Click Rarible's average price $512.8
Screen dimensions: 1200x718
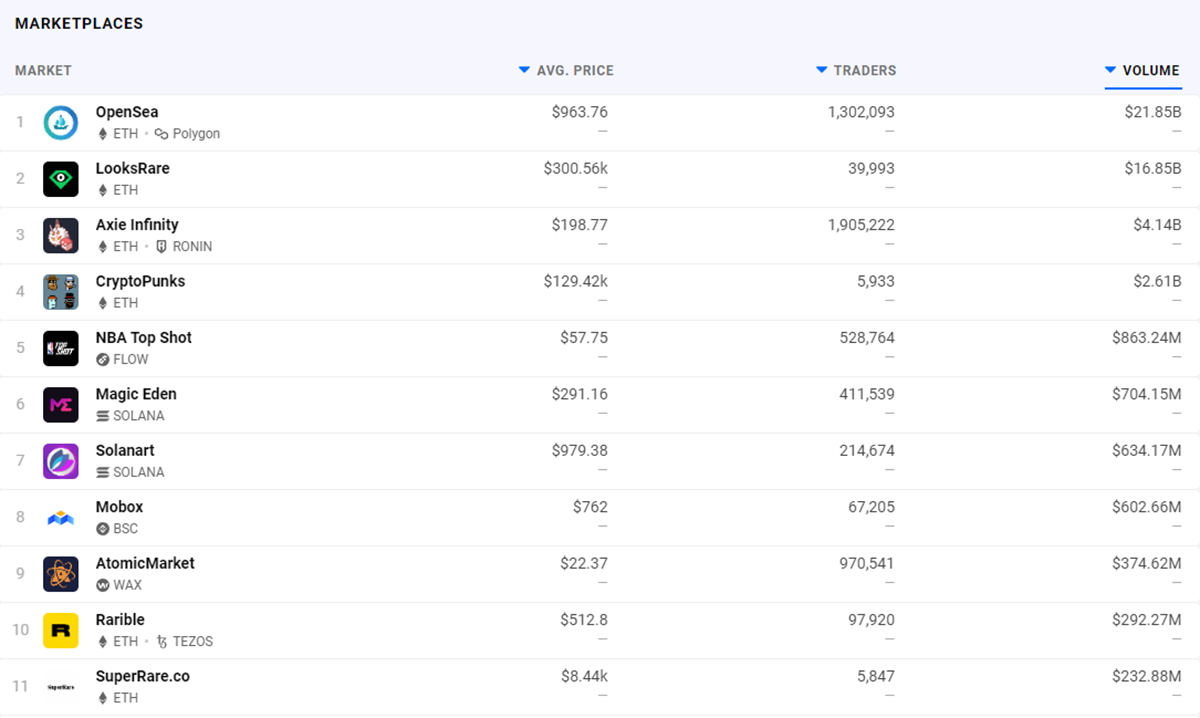pos(584,619)
